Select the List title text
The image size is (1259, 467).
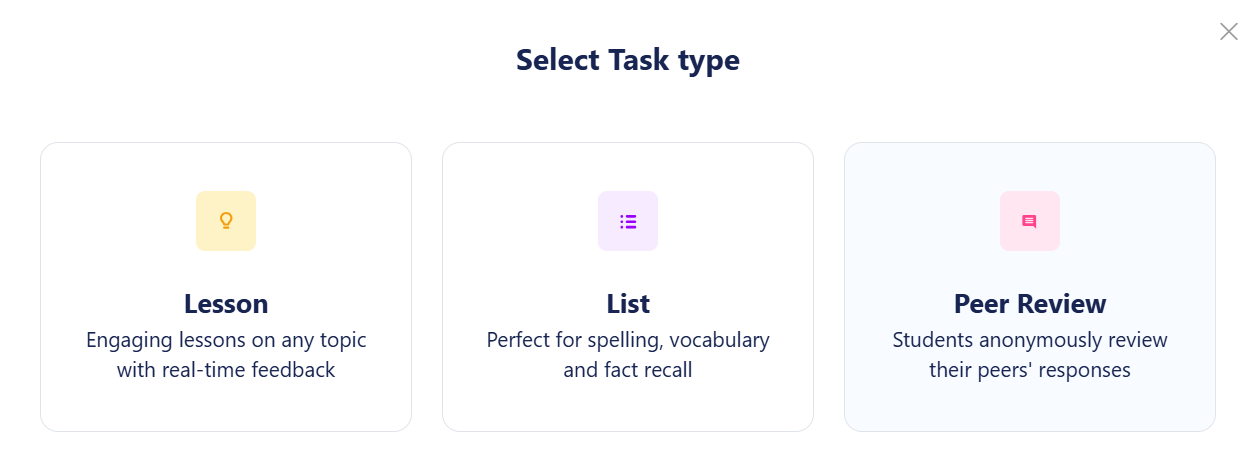628,303
